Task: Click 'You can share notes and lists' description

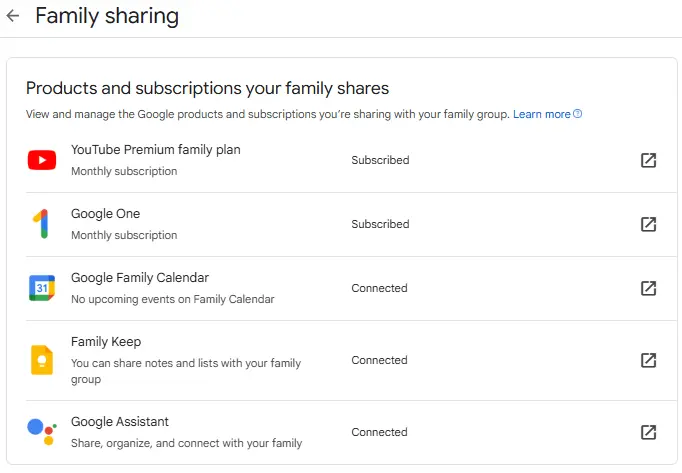Action: point(186,371)
